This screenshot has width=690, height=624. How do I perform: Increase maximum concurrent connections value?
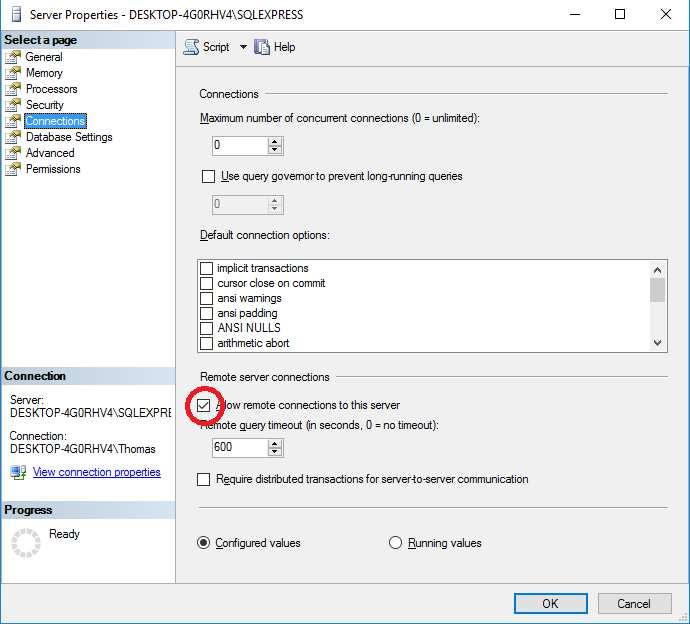coord(275,142)
